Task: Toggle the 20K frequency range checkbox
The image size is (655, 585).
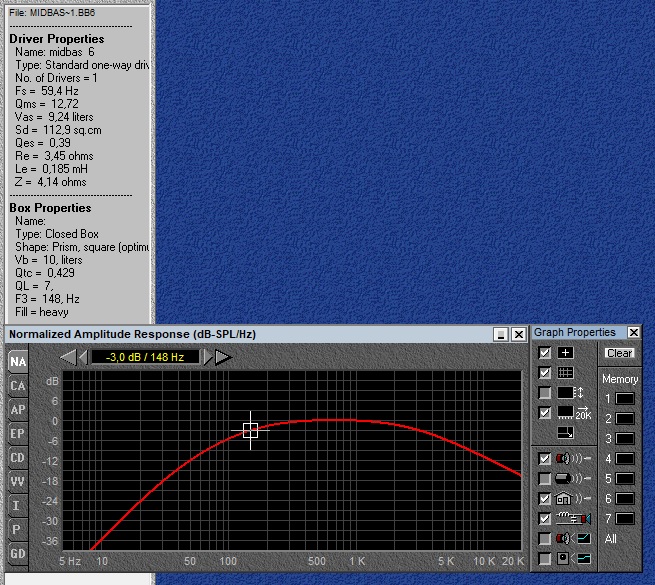Action: pyautogui.click(x=545, y=413)
